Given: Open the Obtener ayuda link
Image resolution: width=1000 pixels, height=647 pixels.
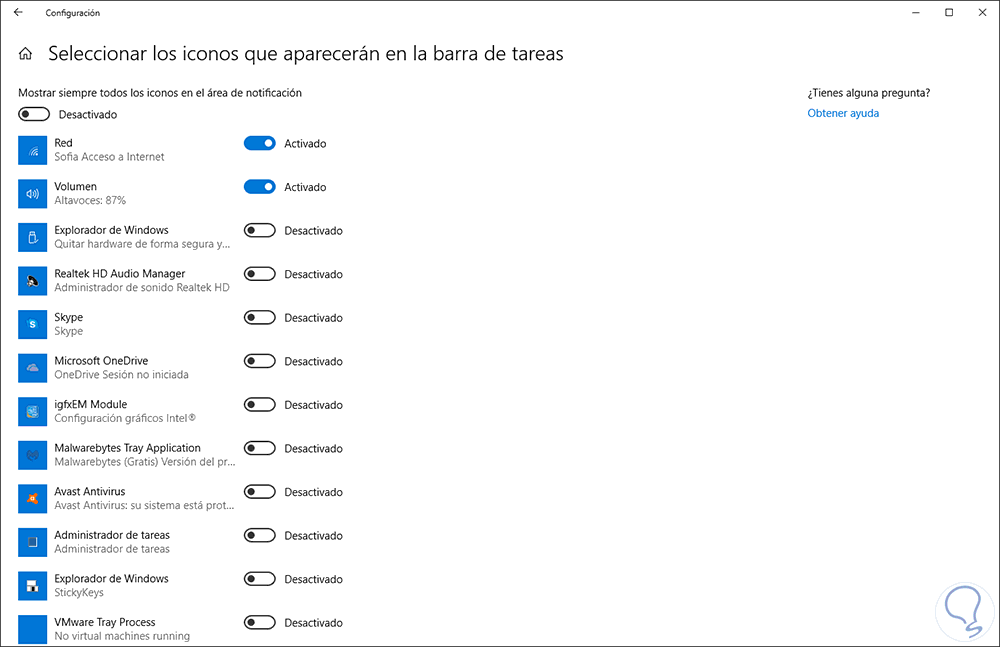Looking at the screenshot, I should 843,113.
